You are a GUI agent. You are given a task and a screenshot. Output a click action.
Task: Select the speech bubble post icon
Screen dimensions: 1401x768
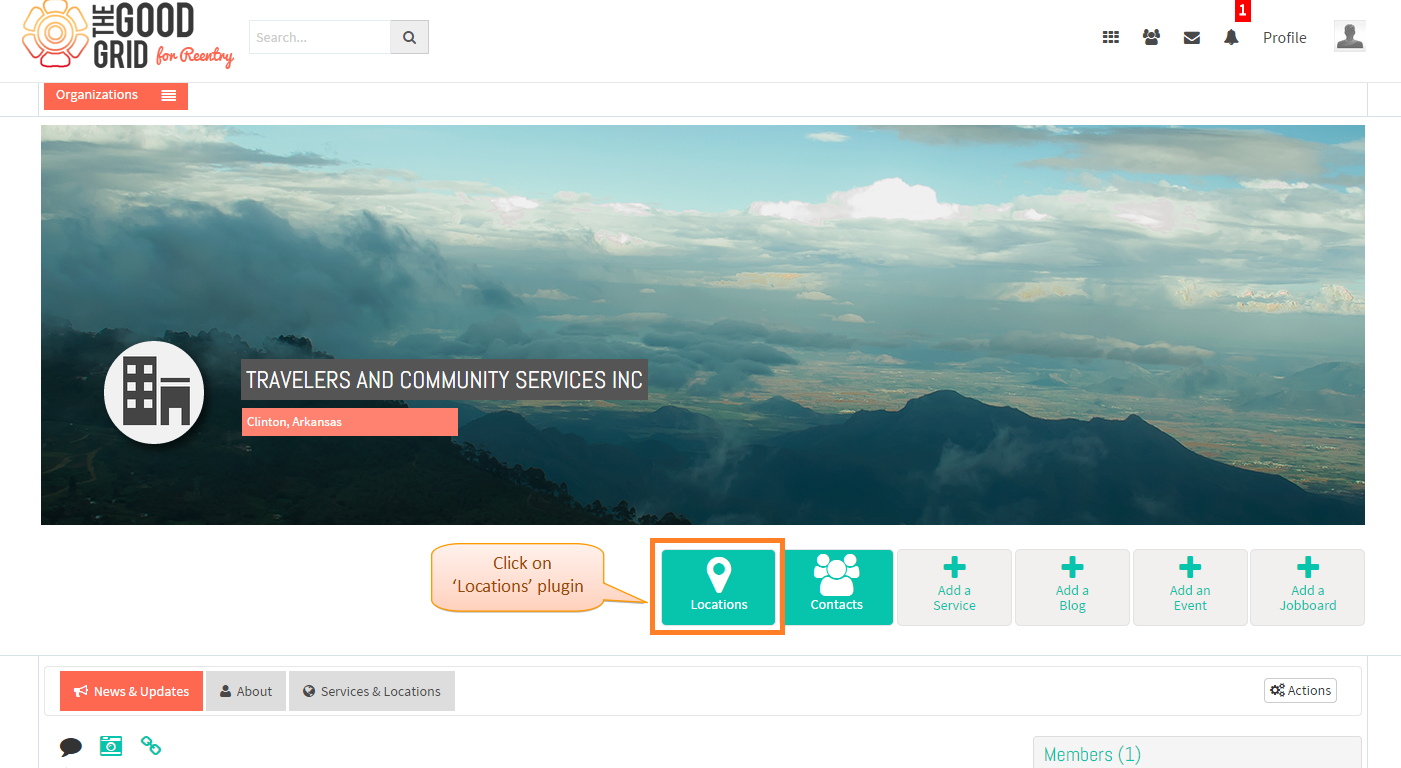pos(71,746)
